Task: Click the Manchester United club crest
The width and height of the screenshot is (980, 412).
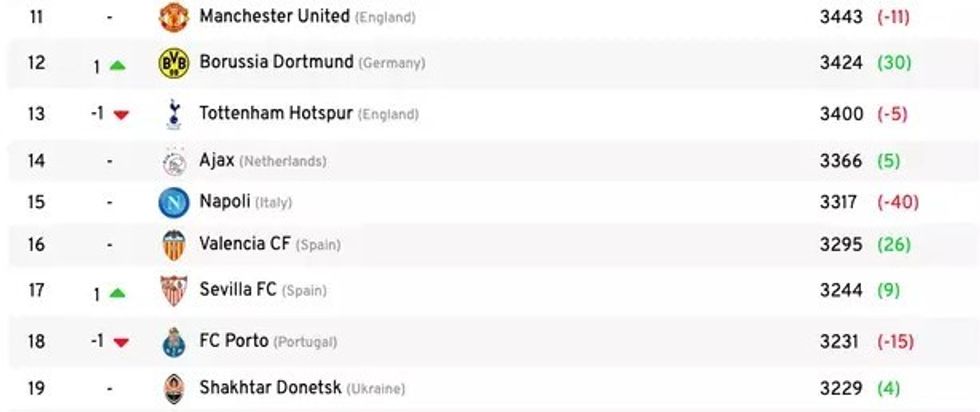Action: click(173, 17)
